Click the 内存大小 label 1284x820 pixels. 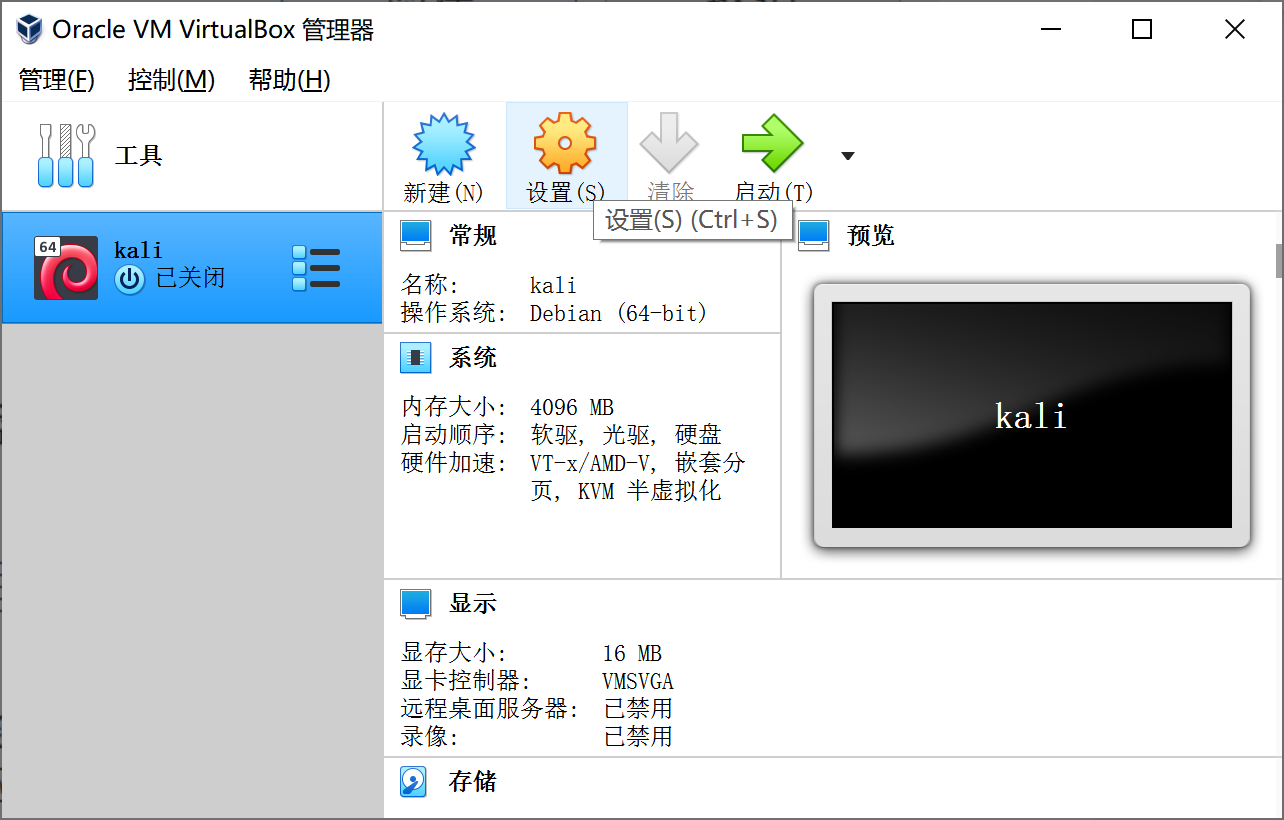click(x=454, y=408)
